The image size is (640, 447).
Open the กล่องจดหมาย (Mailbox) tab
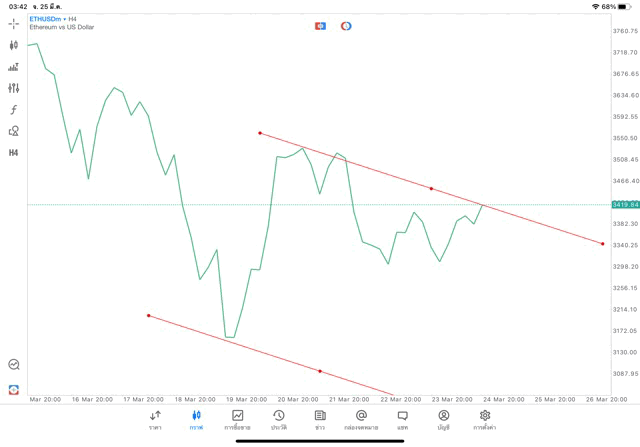pyautogui.click(x=361, y=419)
